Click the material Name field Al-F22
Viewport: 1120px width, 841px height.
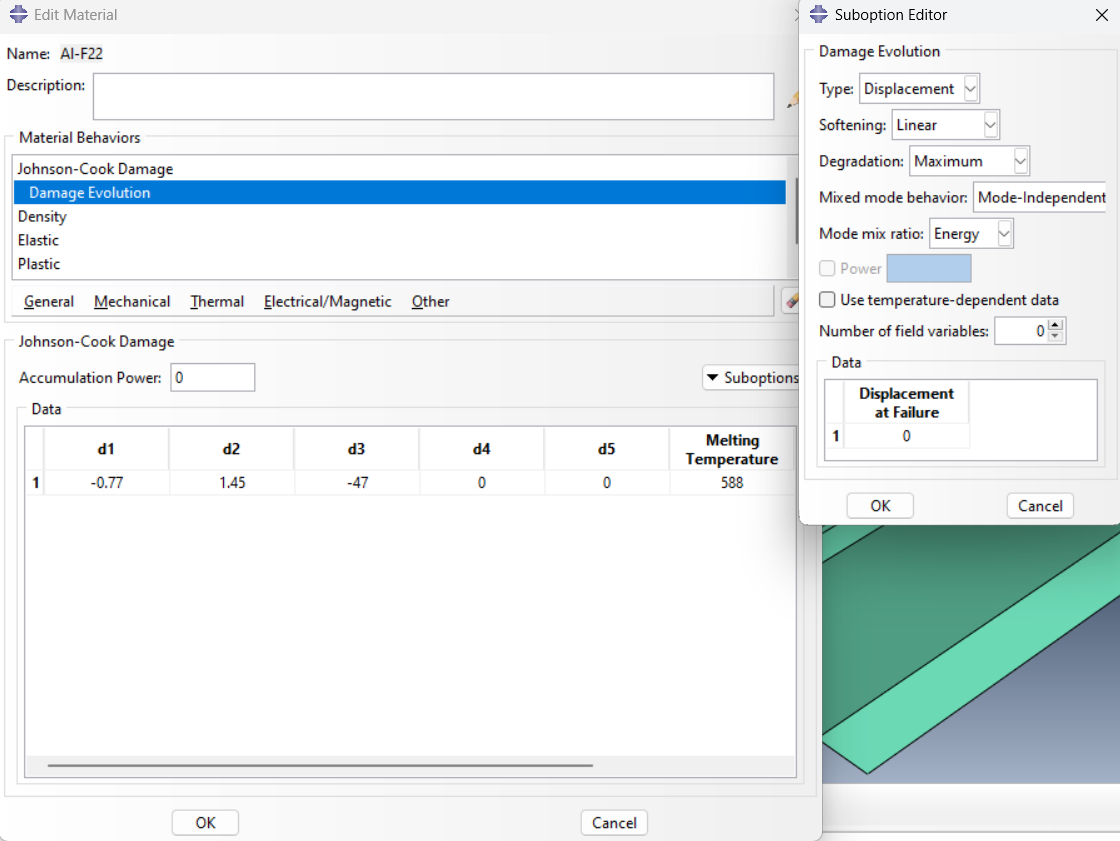click(x=81, y=54)
